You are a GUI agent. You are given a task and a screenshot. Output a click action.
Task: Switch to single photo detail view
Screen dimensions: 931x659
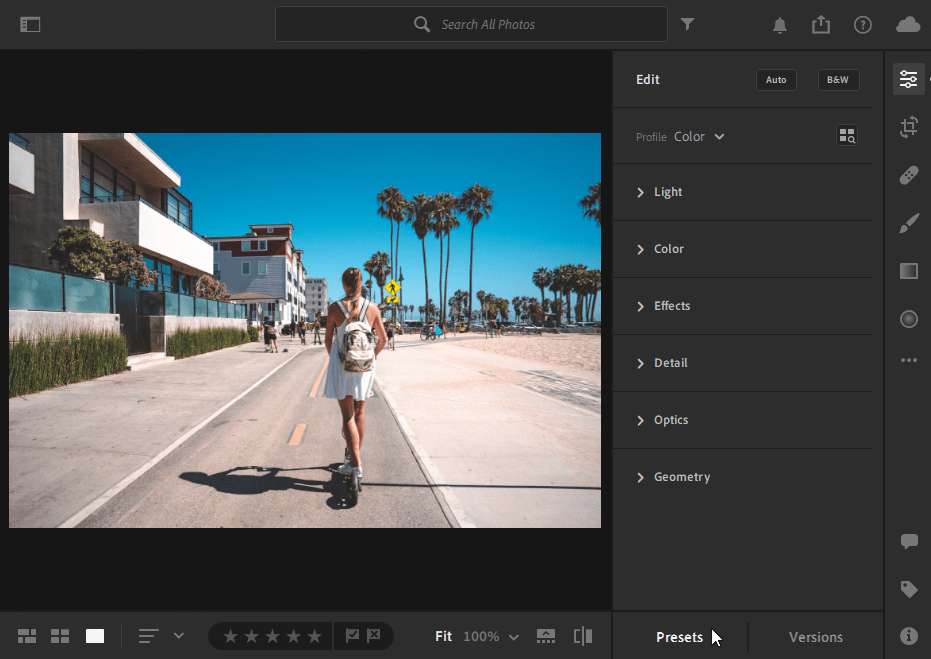(x=95, y=636)
